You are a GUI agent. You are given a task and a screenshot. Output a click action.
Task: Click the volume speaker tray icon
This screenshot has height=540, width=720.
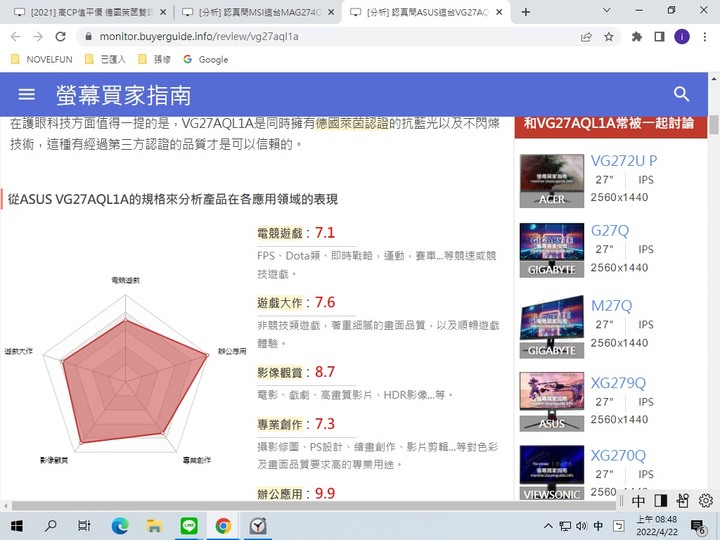(x=581, y=526)
